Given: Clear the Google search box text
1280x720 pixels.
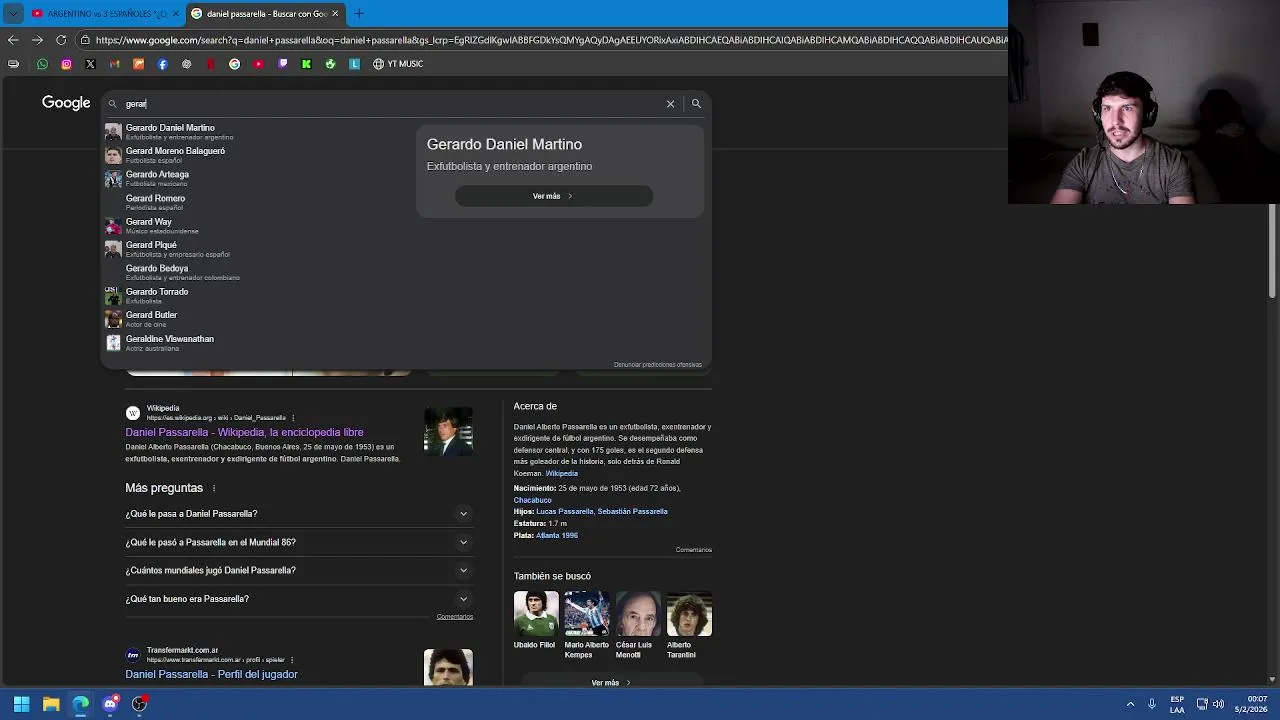Looking at the screenshot, I should coord(670,104).
